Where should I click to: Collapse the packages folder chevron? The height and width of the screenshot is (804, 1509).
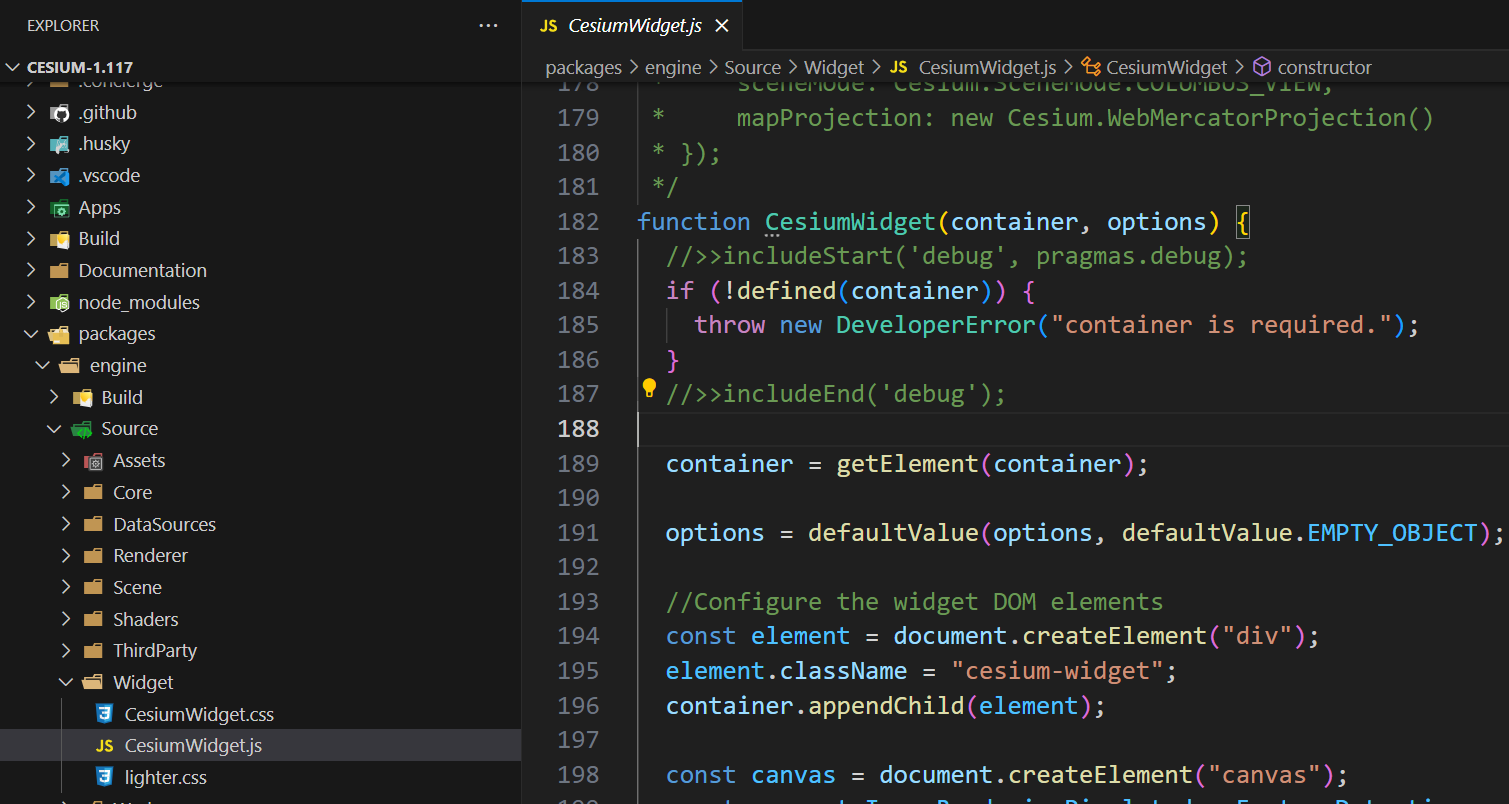click(x=31, y=334)
